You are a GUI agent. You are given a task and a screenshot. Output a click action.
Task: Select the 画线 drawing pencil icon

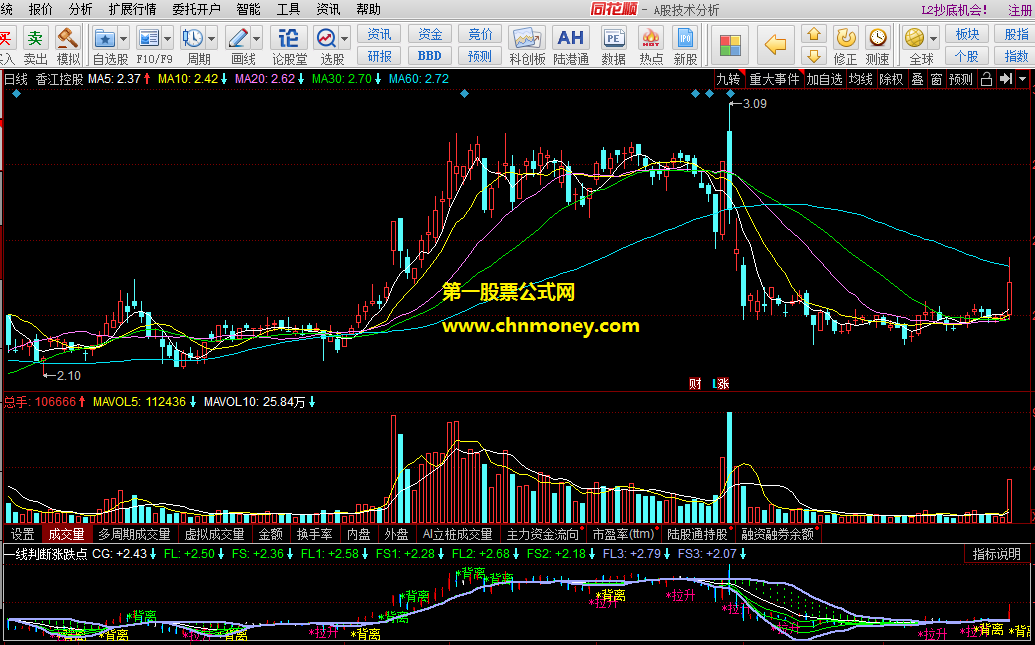coord(237,38)
